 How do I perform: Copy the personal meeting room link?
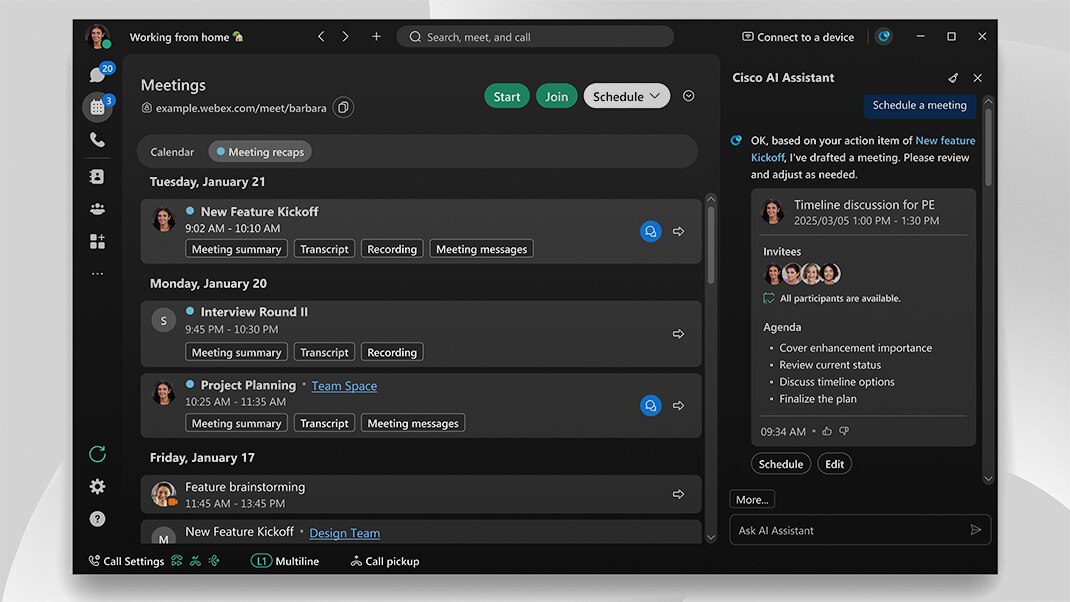(343, 108)
